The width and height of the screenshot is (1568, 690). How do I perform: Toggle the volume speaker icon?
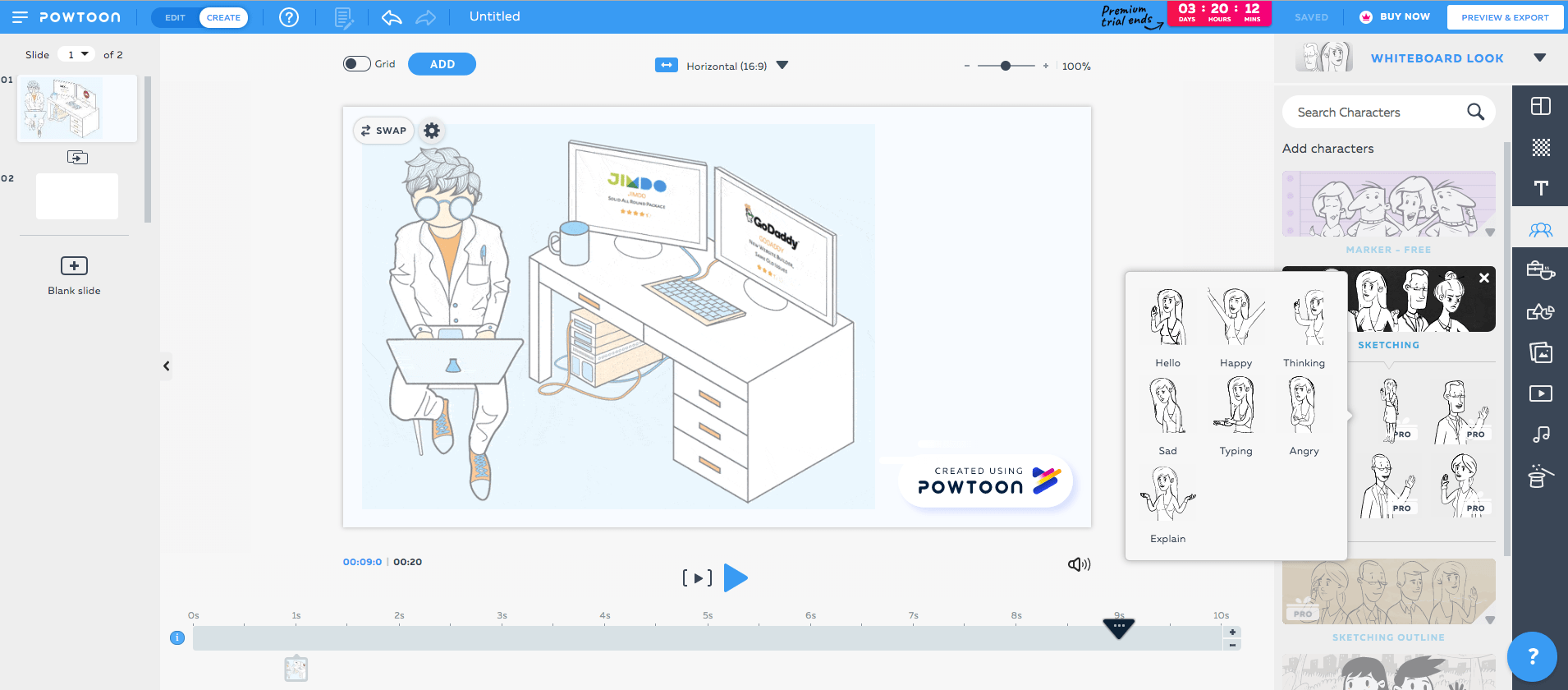1079,564
